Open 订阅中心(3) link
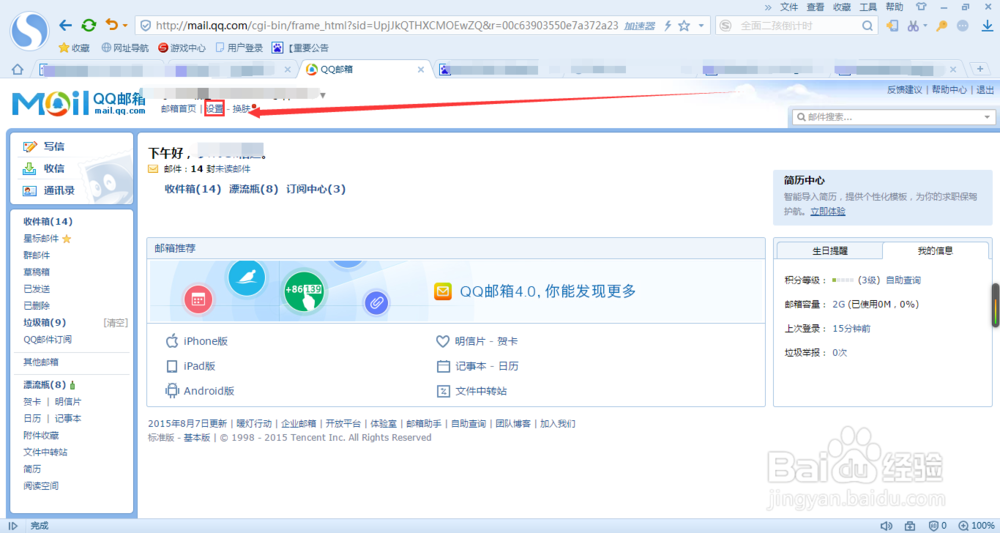The height and width of the screenshot is (533, 1000). (316, 189)
